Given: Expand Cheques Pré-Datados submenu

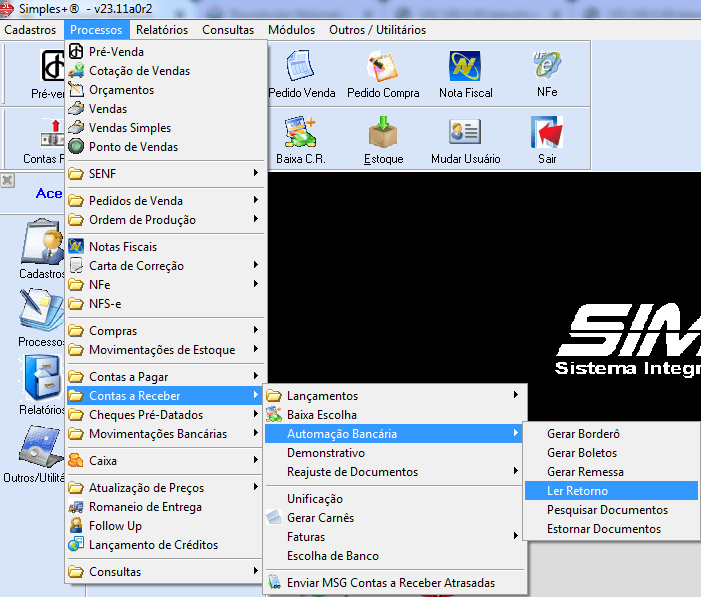Looking at the screenshot, I should click(x=166, y=415).
